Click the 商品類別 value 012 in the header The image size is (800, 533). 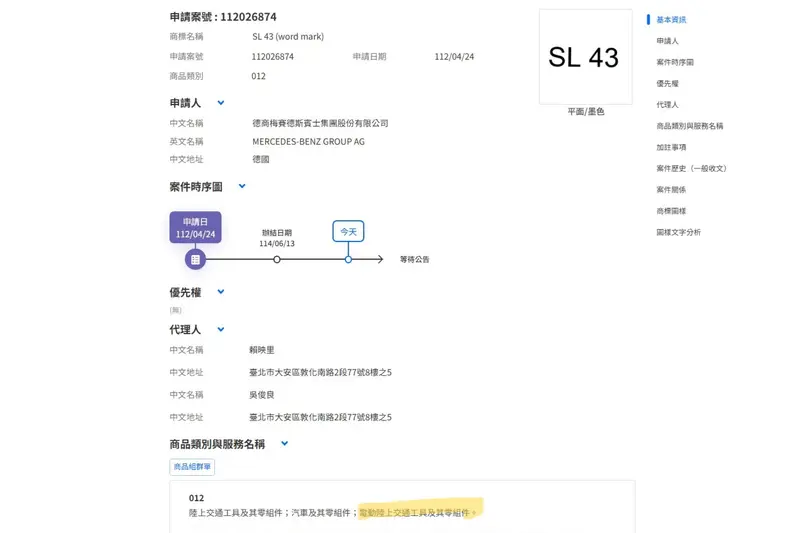coord(258,76)
